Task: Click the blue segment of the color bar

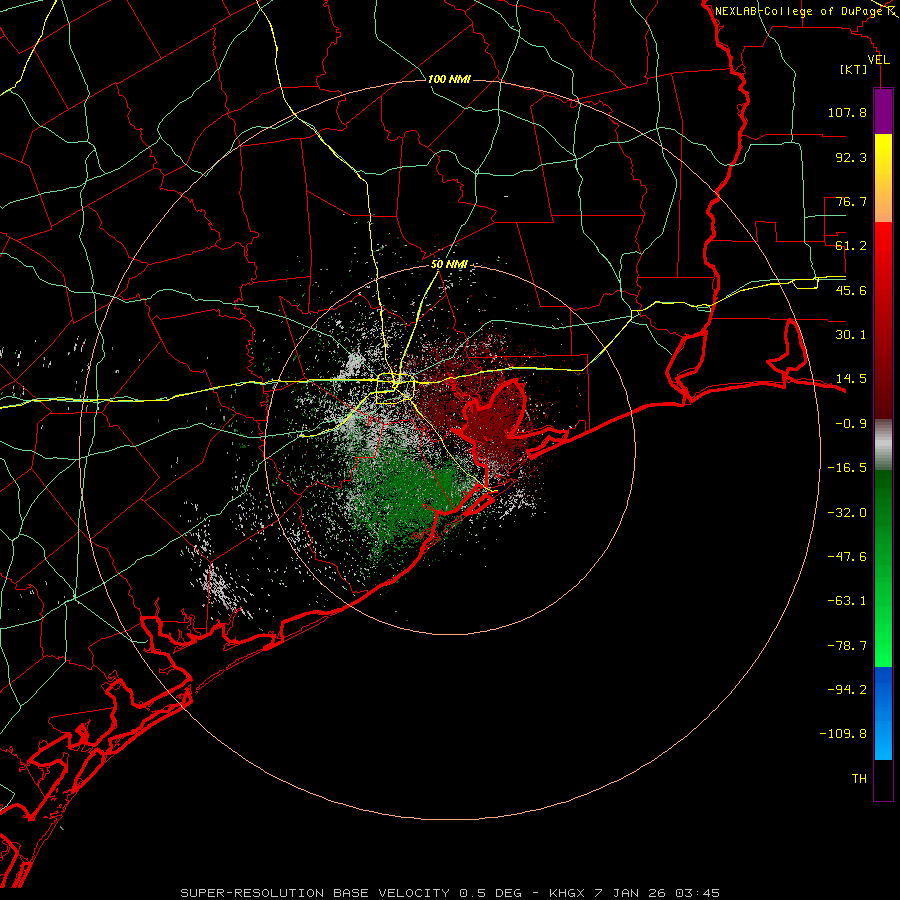Action: 883,713
